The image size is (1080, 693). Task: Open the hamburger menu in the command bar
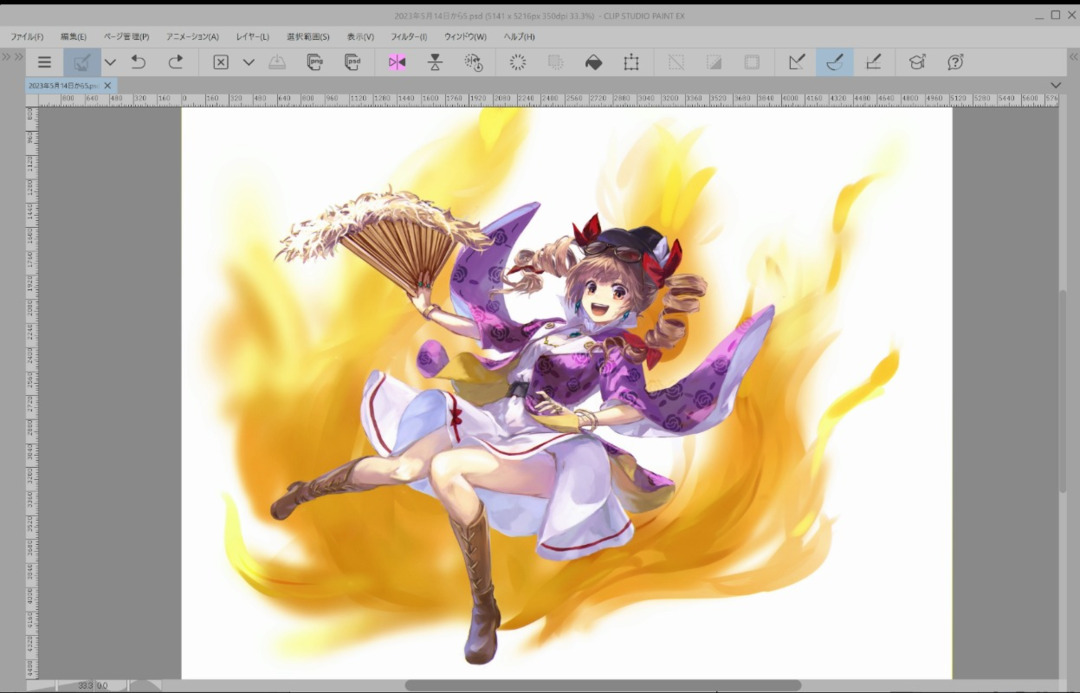44,62
